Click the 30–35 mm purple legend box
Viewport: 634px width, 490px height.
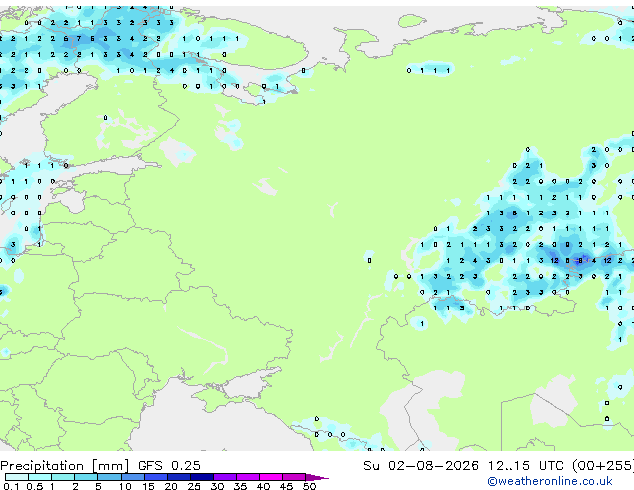coord(224,477)
